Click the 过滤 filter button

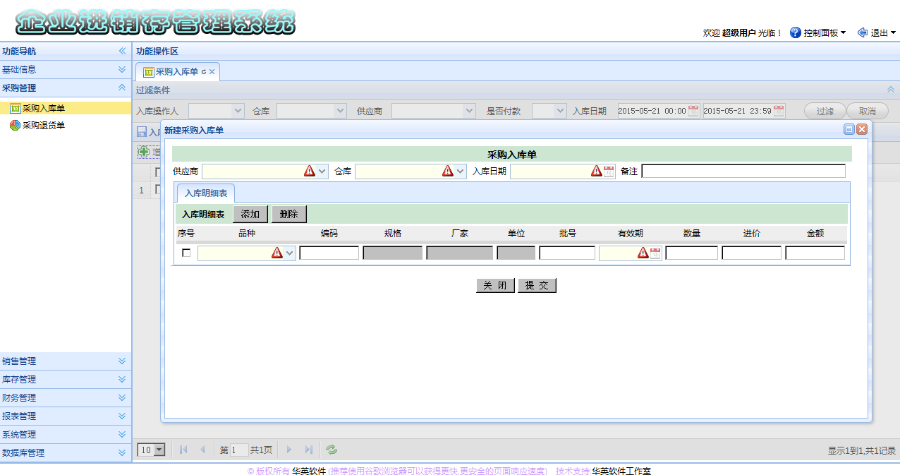pyautogui.click(x=825, y=111)
